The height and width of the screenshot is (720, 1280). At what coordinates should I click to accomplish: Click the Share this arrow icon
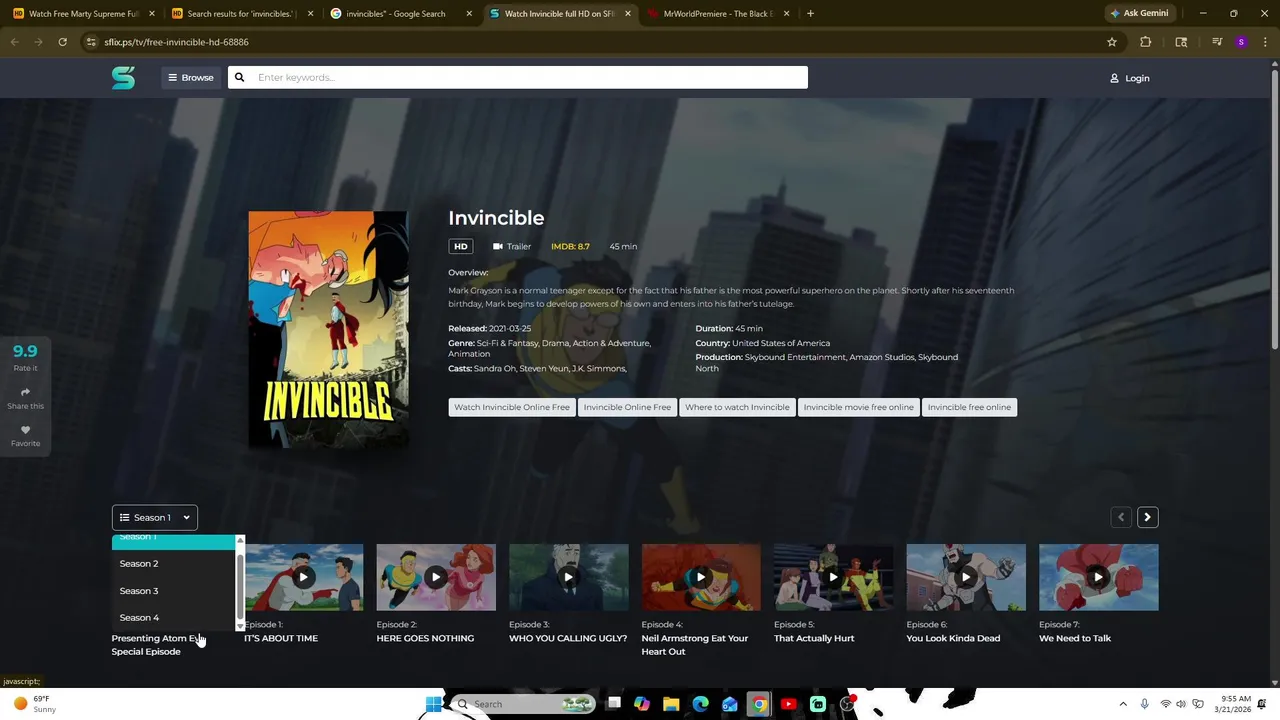[25, 392]
